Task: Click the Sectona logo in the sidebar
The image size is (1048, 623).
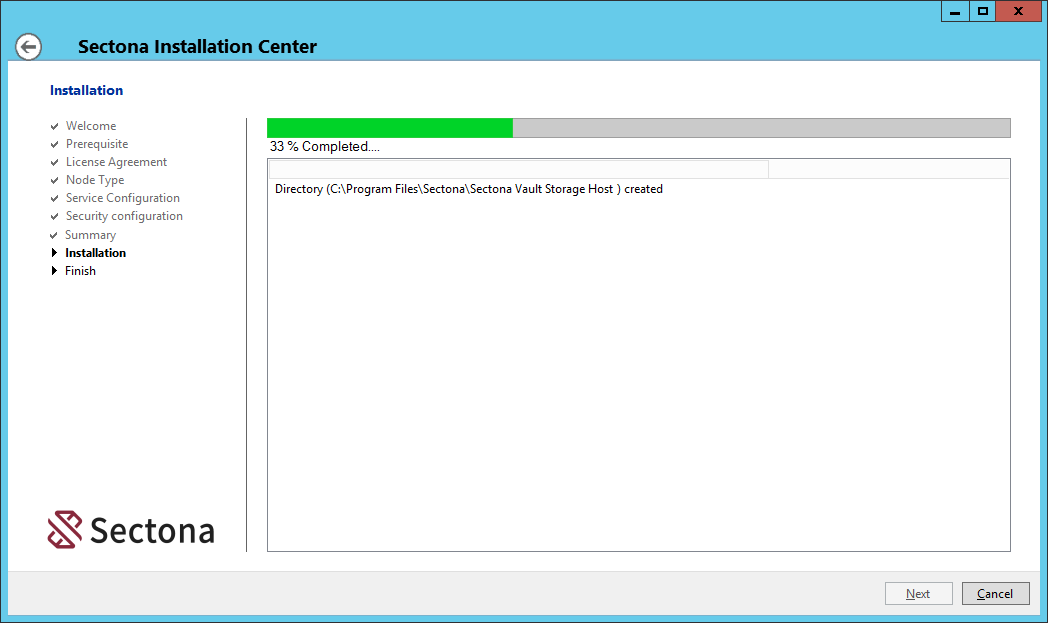Action: coord(130,530)
